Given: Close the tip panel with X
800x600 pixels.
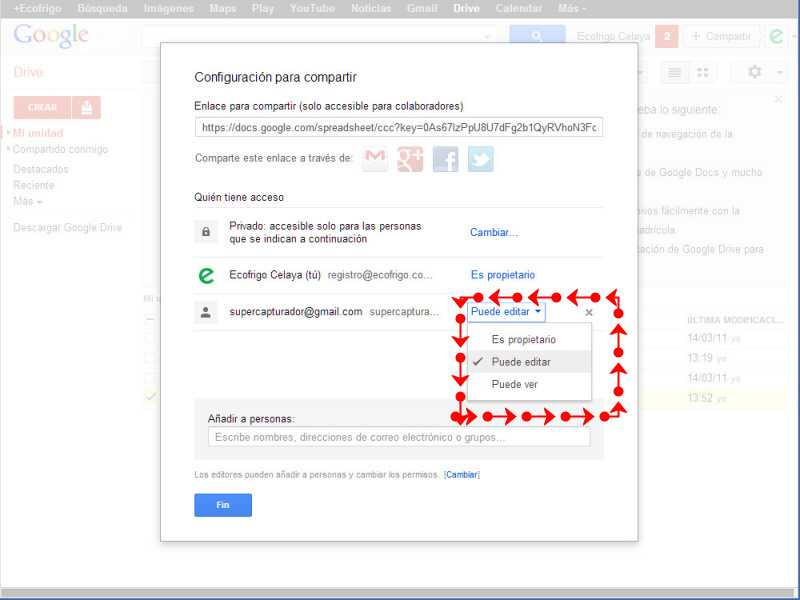Looking at the screenshot, I should 778,99.
